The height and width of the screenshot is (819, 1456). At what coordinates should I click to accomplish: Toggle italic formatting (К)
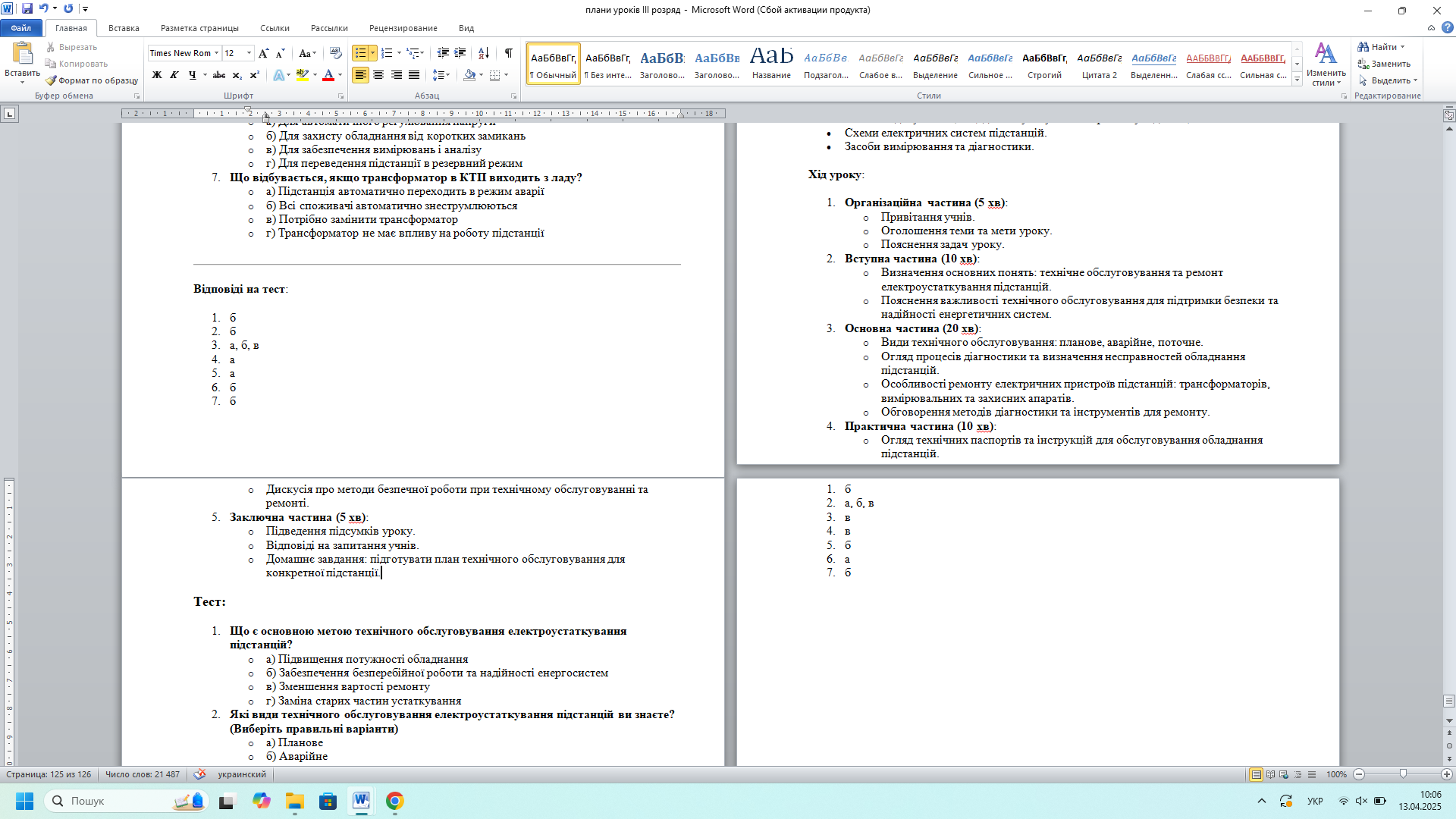[174, 75]
